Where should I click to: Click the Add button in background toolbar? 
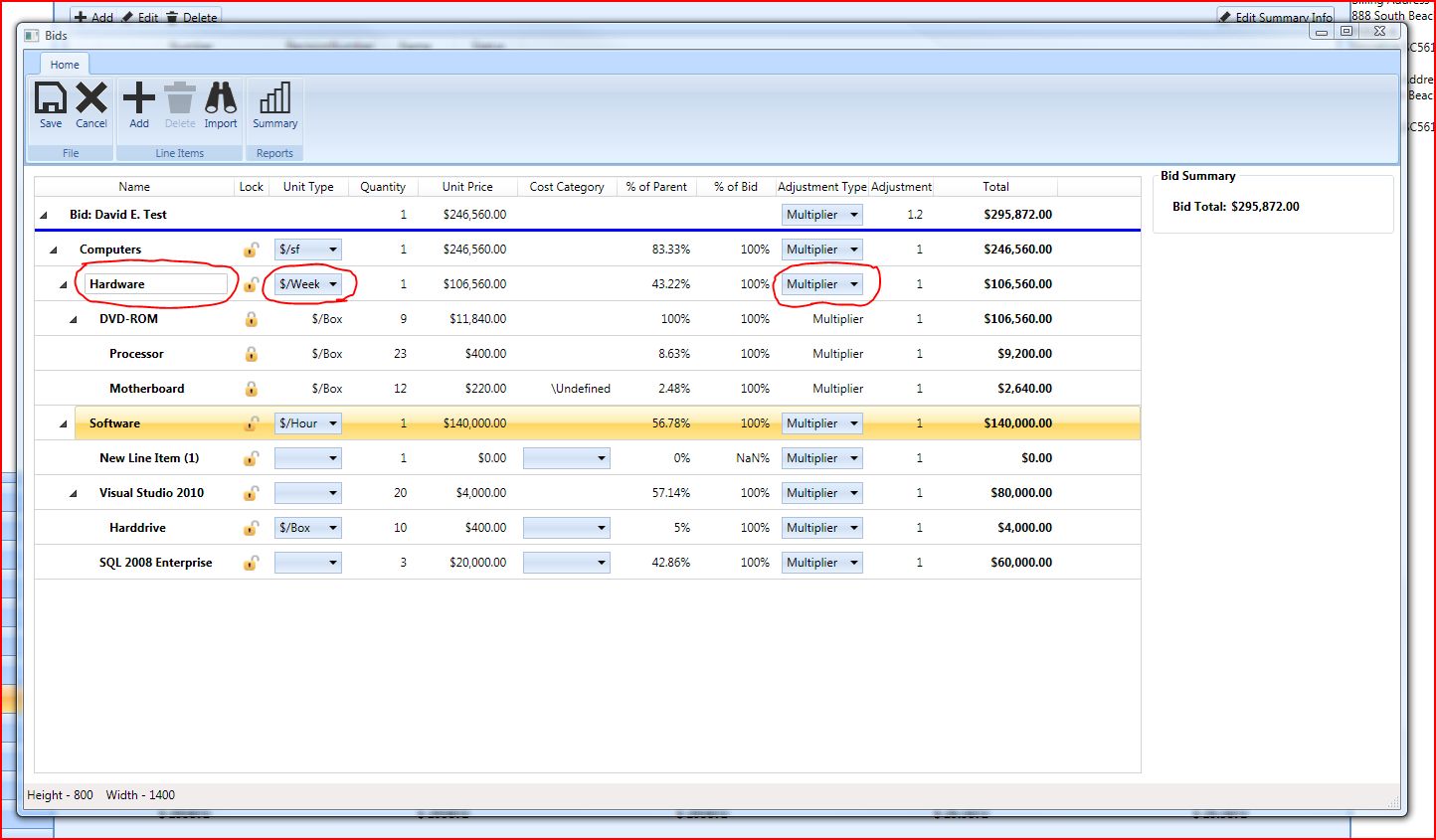click(93, 17)
